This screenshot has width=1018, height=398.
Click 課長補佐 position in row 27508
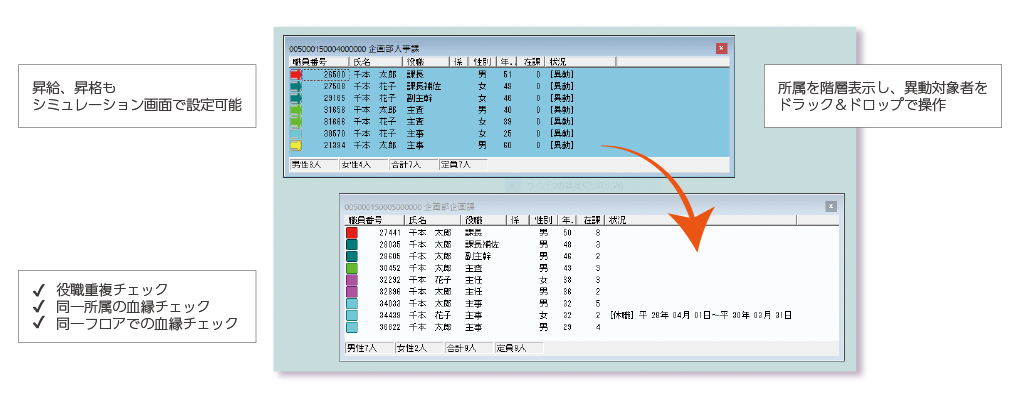click(x=425, y=86)
